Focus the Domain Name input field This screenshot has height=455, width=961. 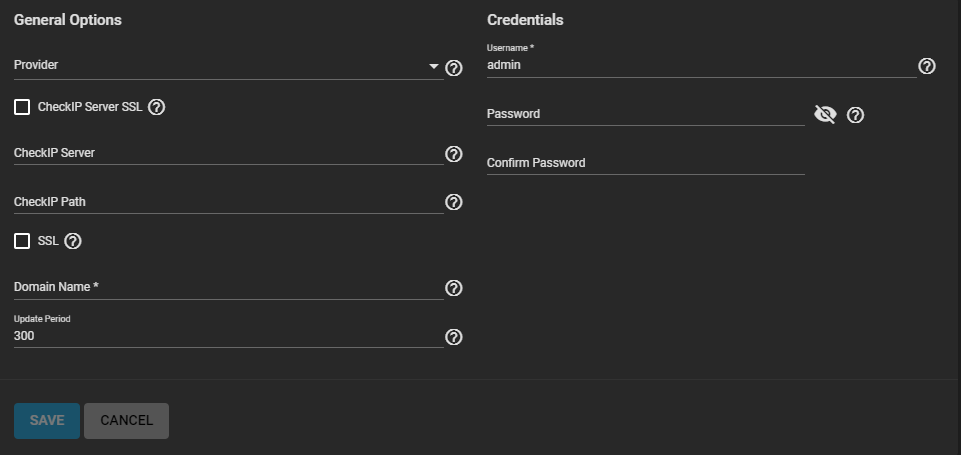229,287
